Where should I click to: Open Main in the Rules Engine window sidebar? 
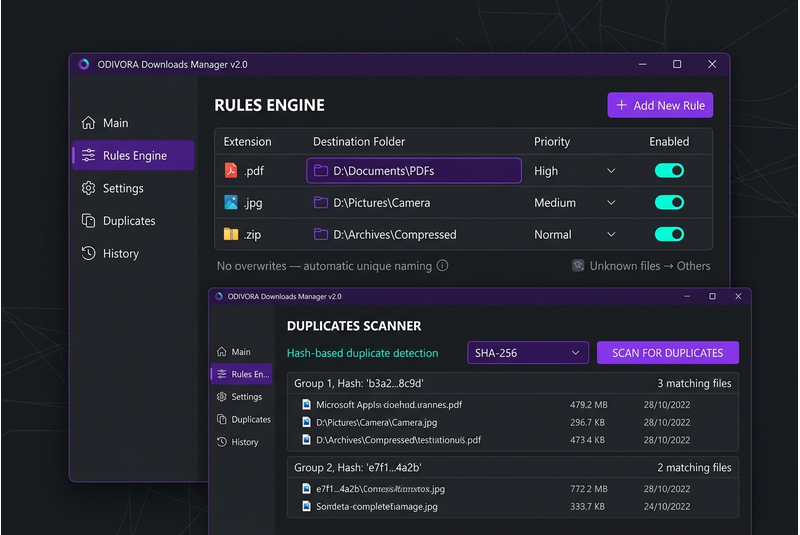[x=105, y=123]
